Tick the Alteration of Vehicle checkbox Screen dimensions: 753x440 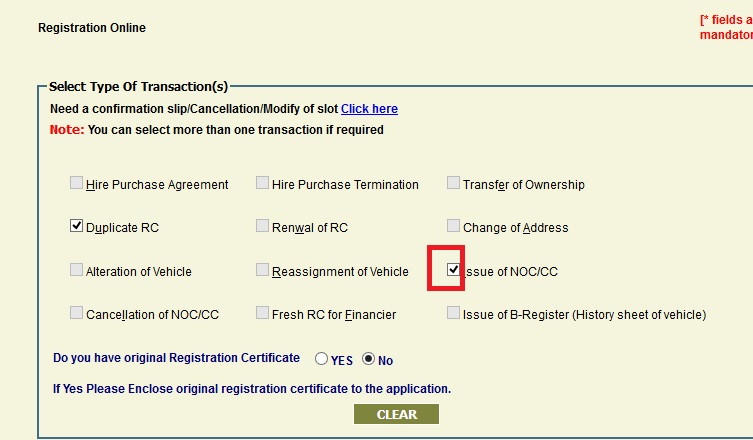77,270
